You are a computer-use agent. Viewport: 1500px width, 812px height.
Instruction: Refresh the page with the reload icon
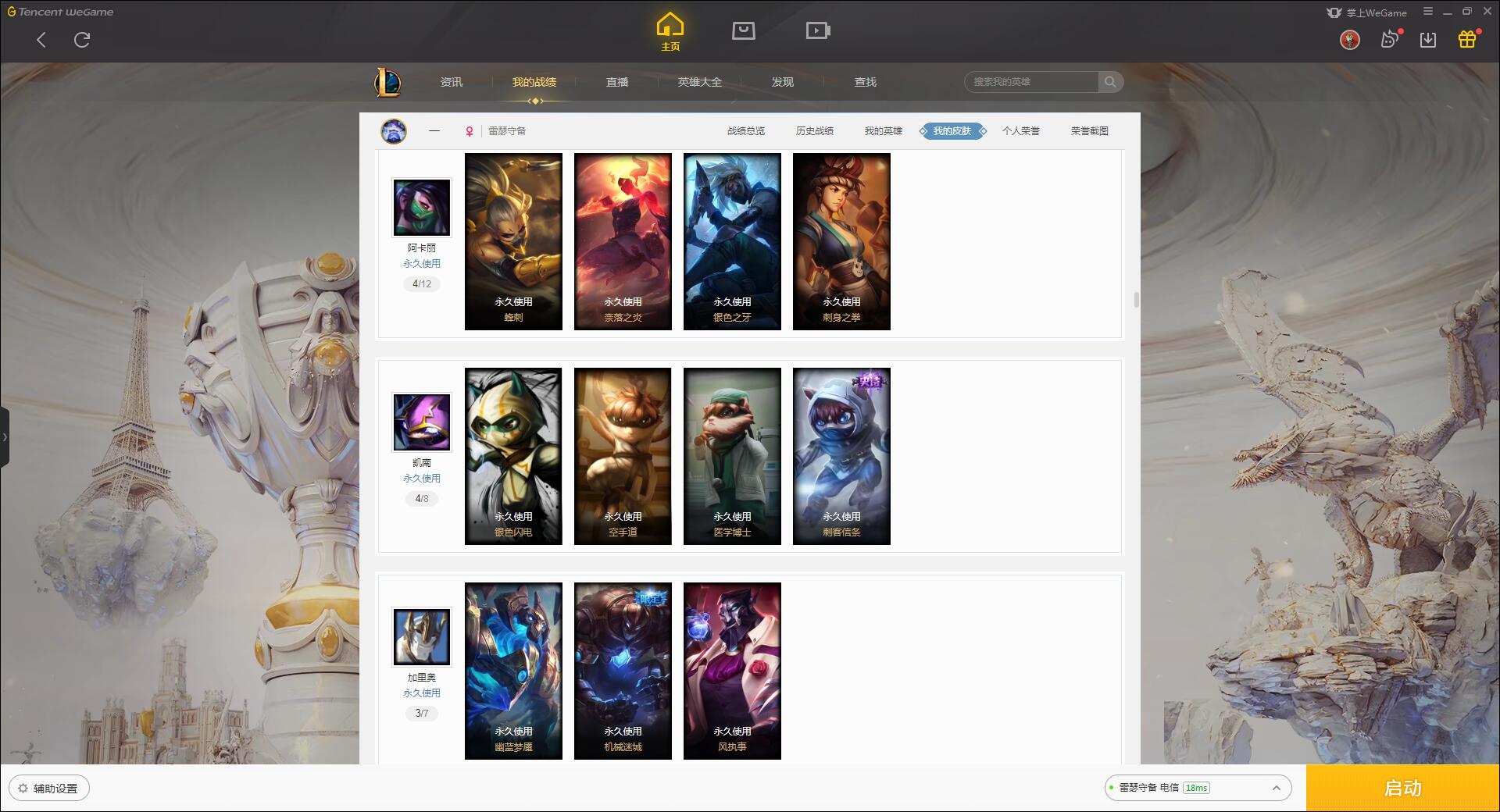pos(82,40)
